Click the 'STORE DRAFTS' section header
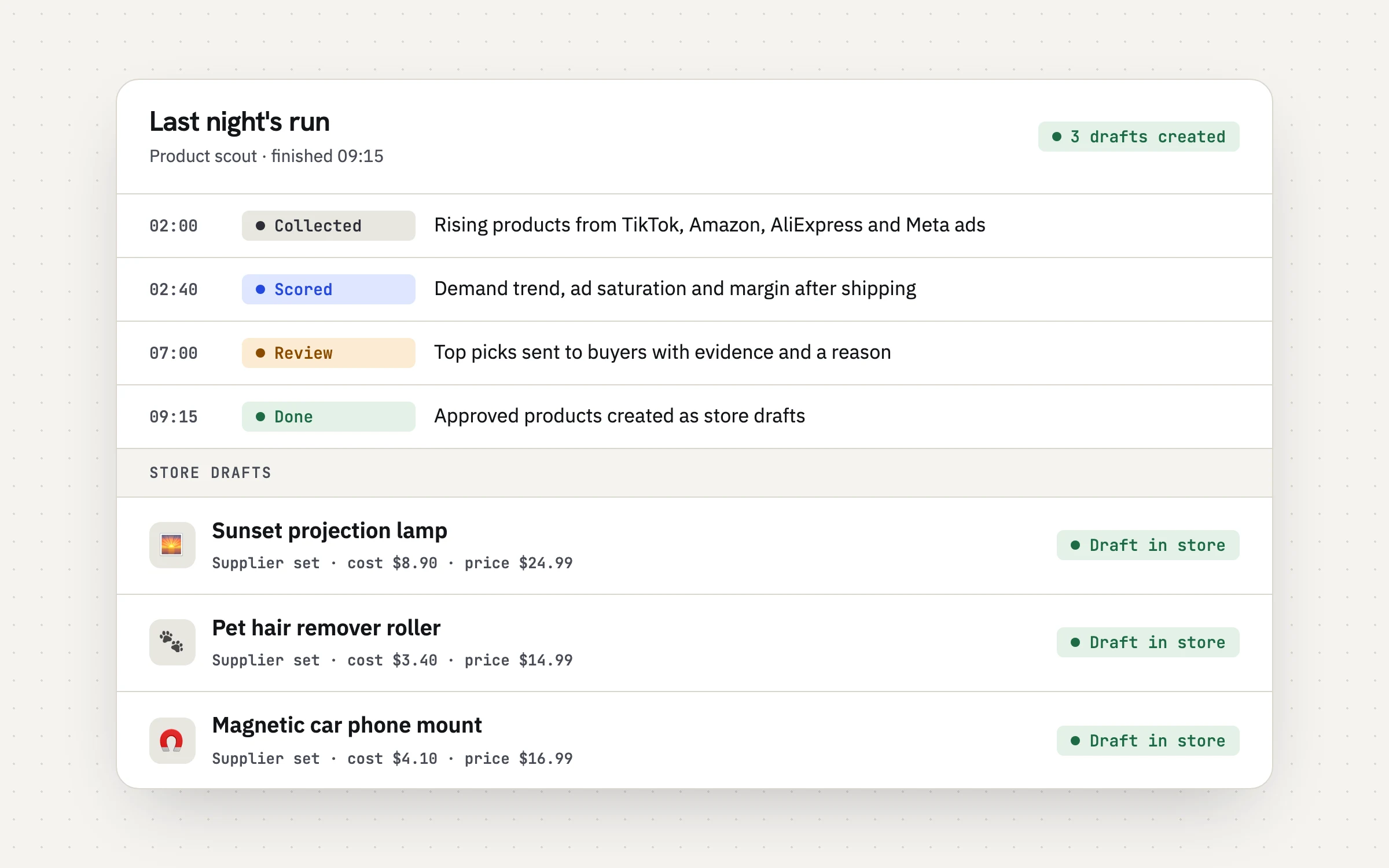The image size is (1389, 868). (211, 473)
